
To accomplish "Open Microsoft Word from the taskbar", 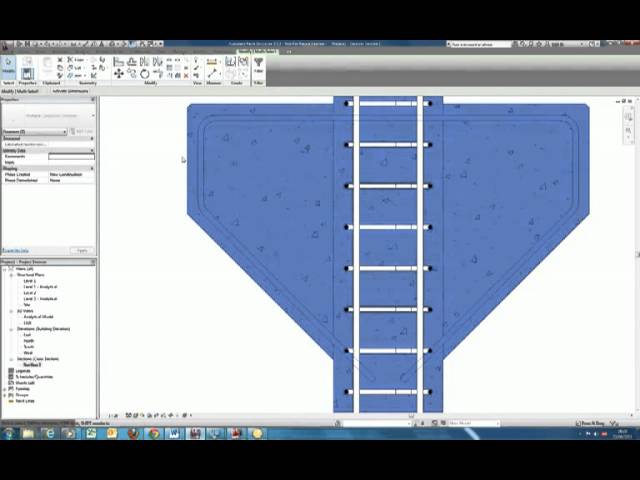I will pyautogui.click(x=174, y=433).
